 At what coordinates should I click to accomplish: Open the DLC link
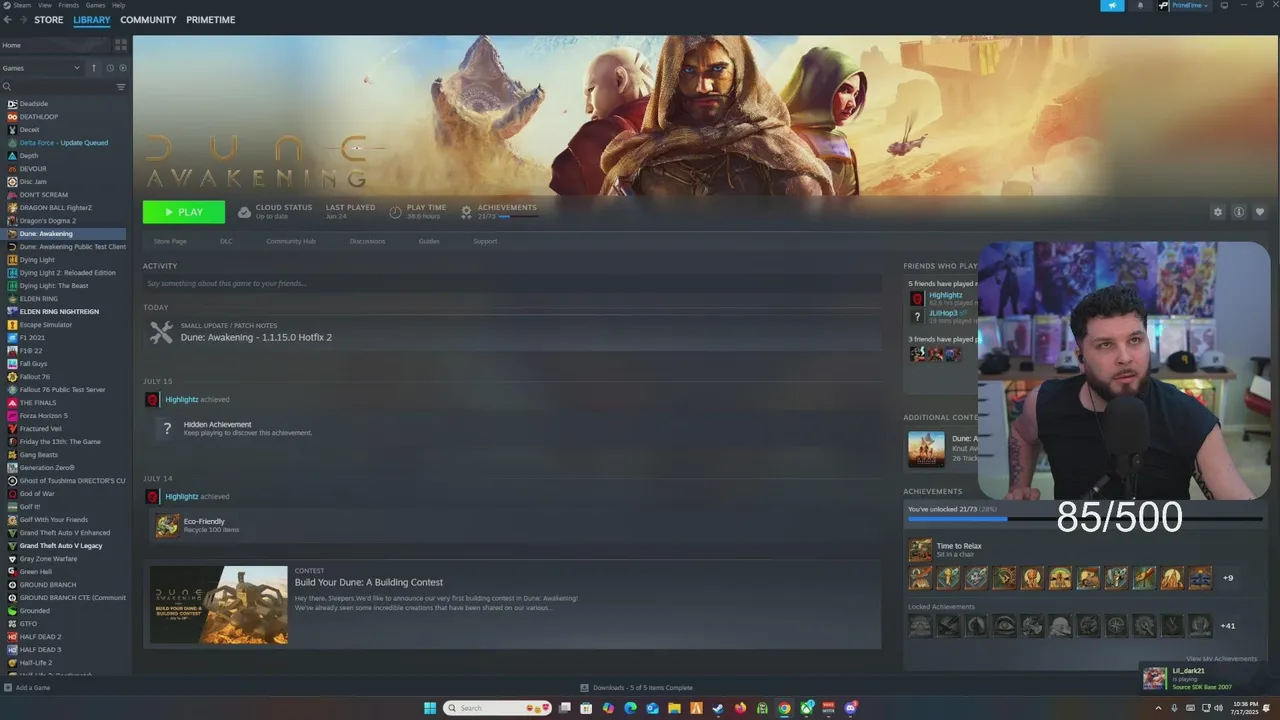click(x=226, y=241)
